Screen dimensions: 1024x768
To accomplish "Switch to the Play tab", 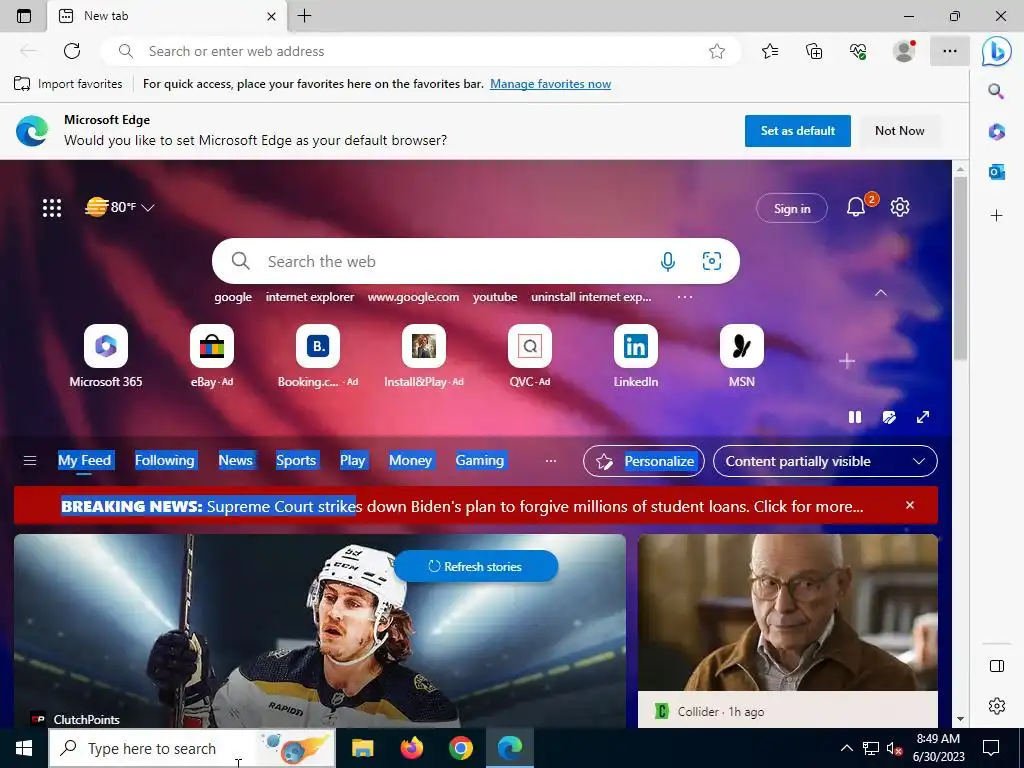I will click(353, 460).
